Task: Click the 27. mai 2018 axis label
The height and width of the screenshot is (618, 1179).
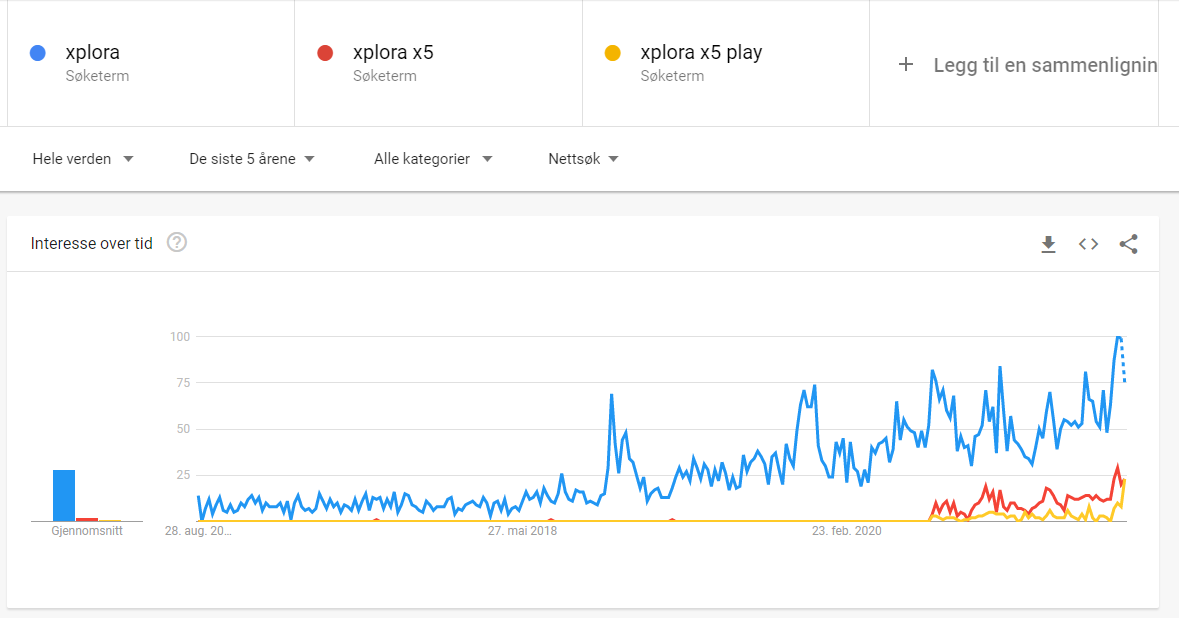Action: [x=523, y=531]
